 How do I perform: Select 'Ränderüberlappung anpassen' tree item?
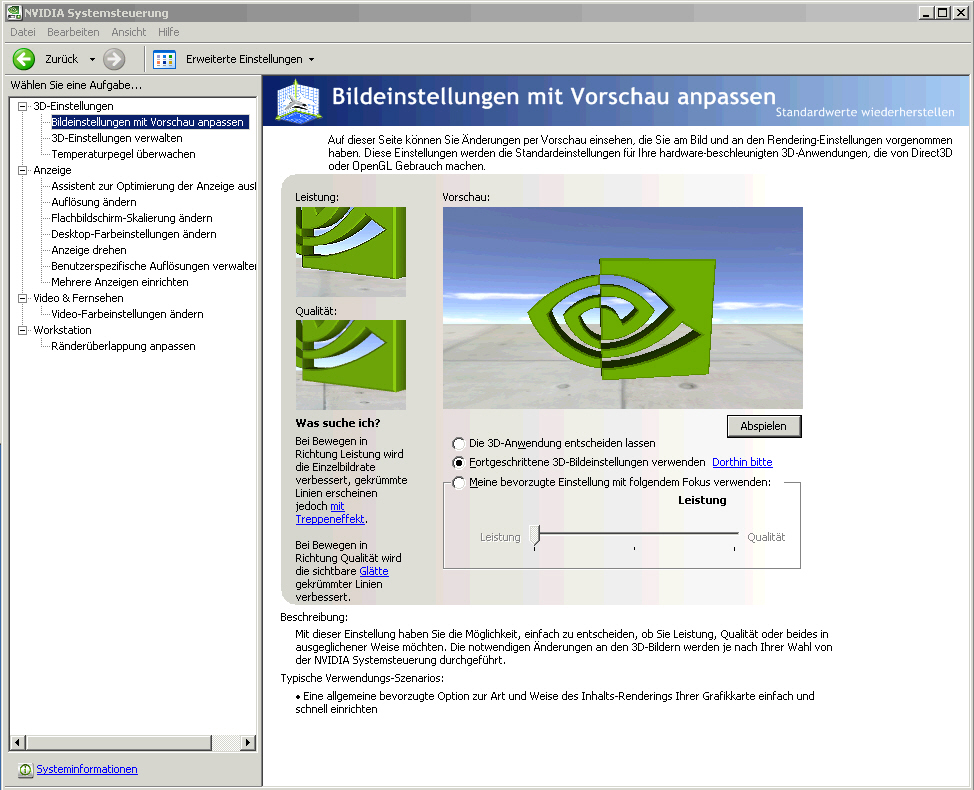[123, 347]
